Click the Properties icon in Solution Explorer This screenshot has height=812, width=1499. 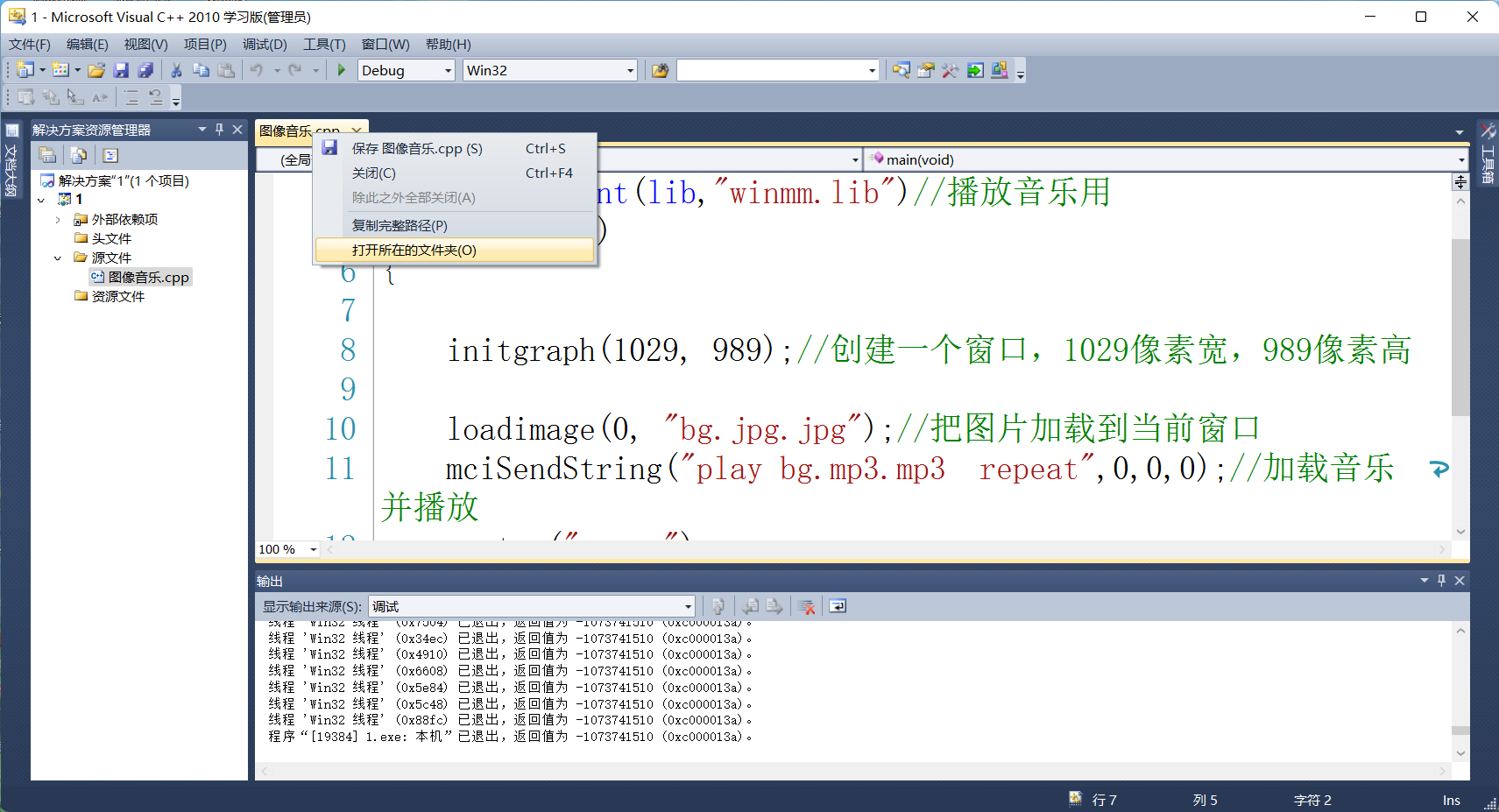point(48,155)
